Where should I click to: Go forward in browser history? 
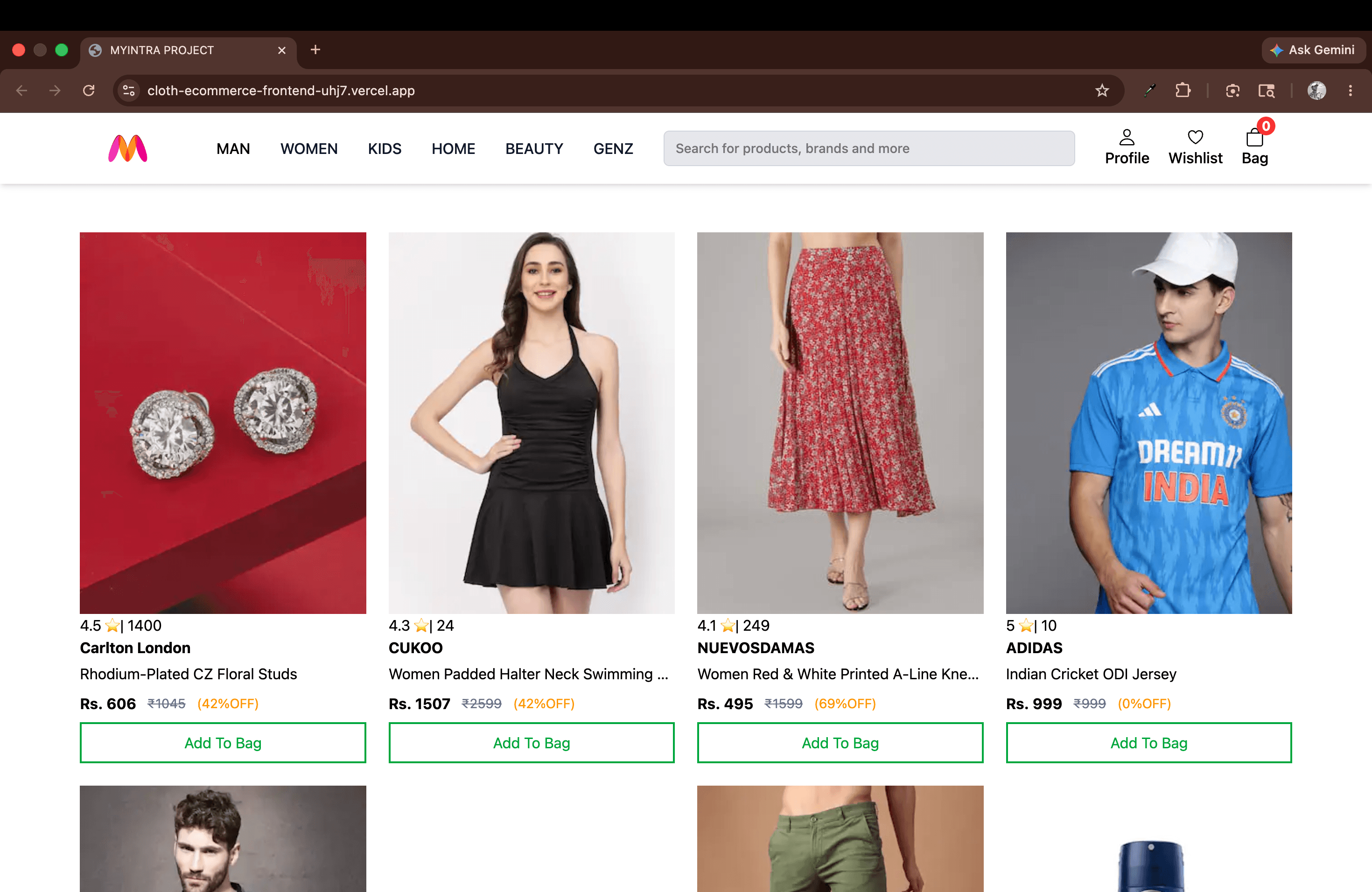(55, 91)
